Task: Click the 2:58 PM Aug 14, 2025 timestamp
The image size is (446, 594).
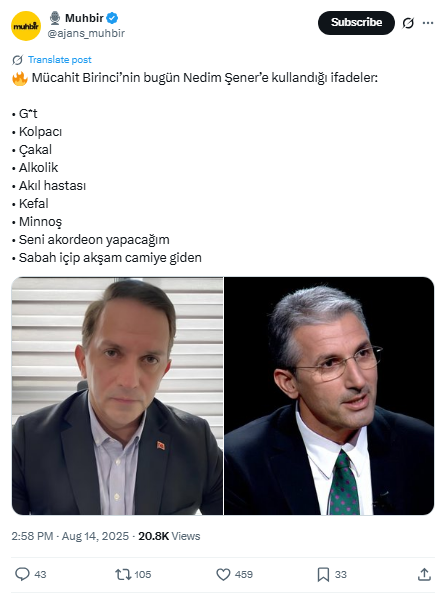Action: [70, 536]
